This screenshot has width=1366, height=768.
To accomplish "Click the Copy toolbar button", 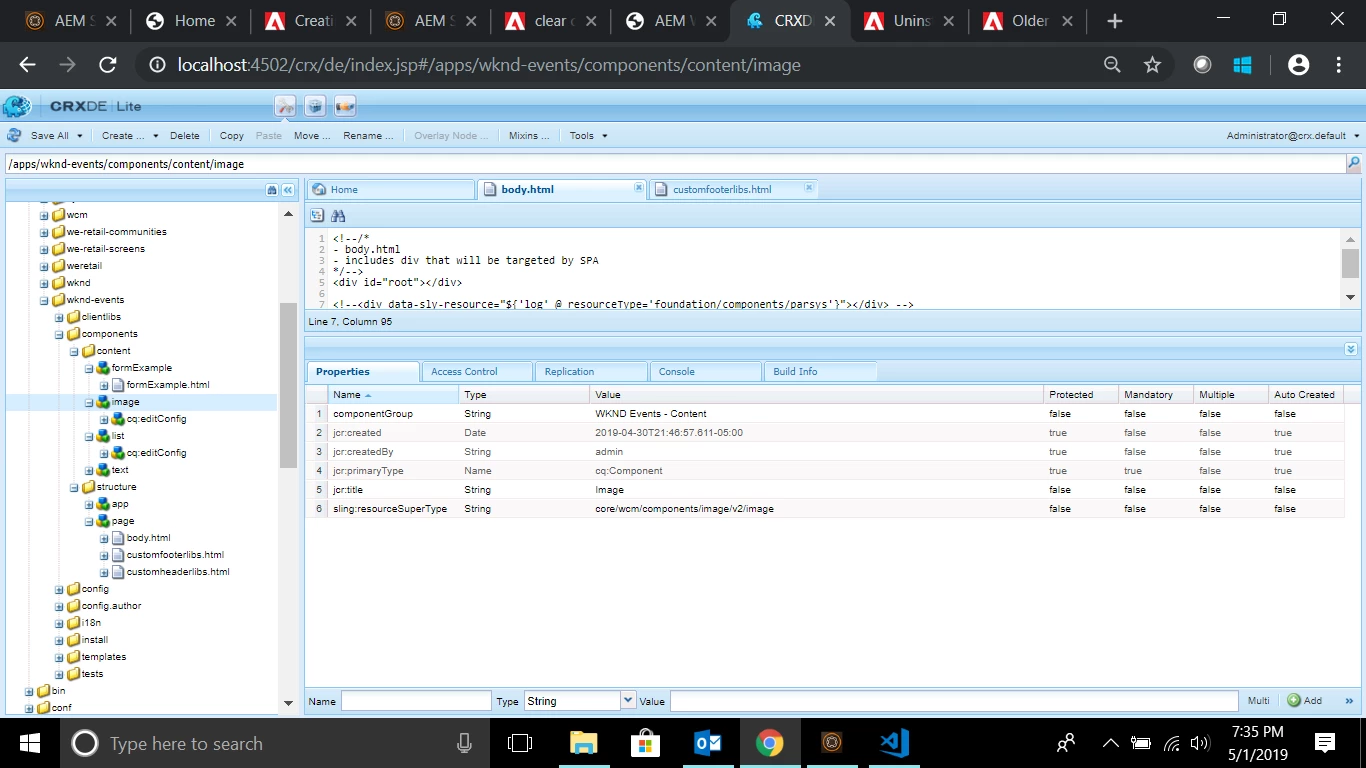I will [232, 135].
